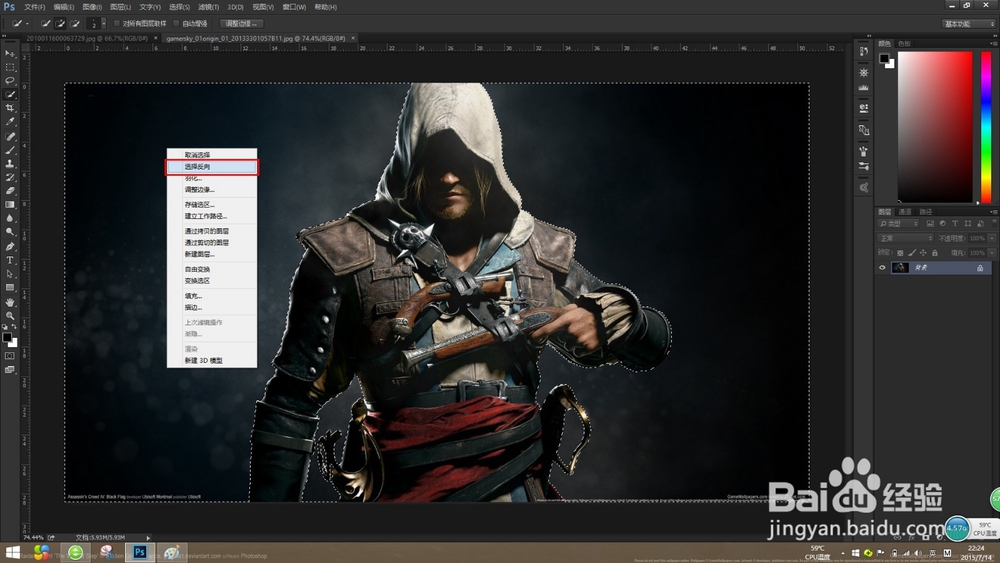Select the Dodge tool
1000x563 pixels.
tap(10, 232)
